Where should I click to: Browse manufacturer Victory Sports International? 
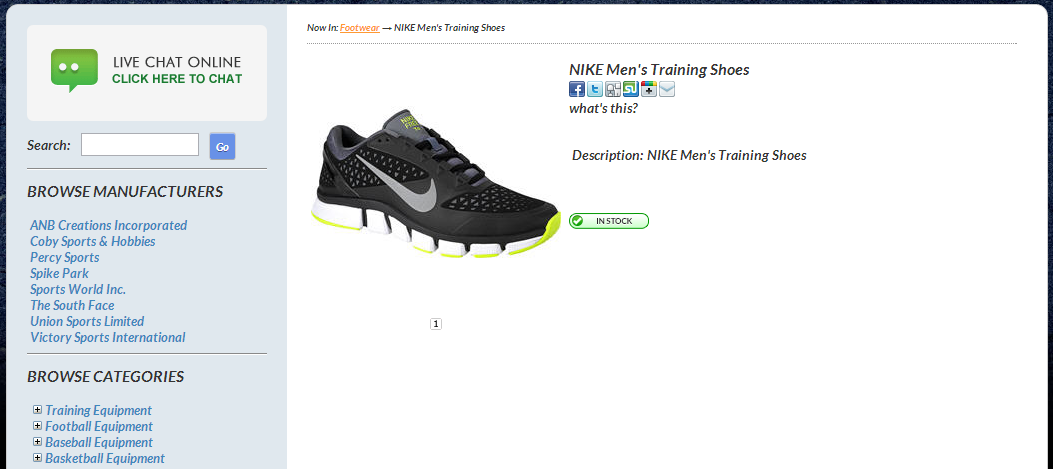[108, 338]
